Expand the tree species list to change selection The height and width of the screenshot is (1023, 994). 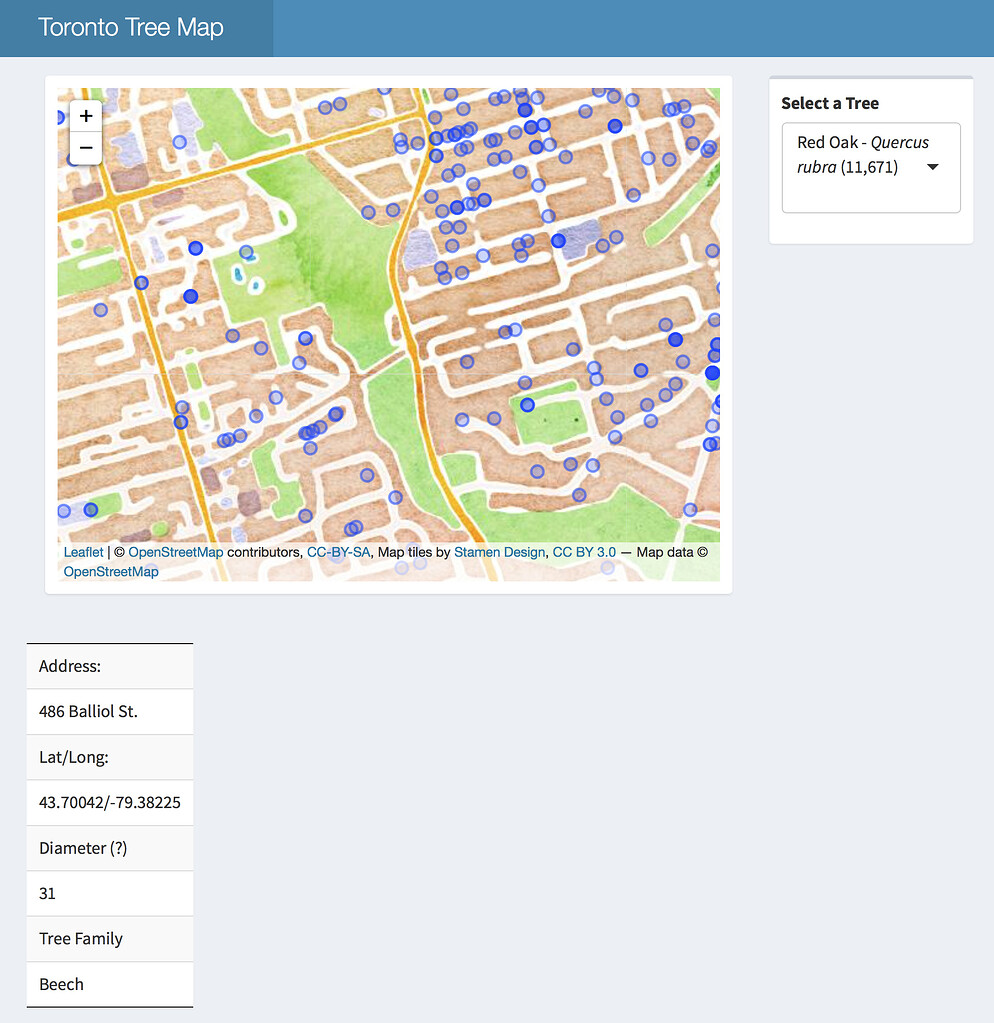[x=870, y=167]
